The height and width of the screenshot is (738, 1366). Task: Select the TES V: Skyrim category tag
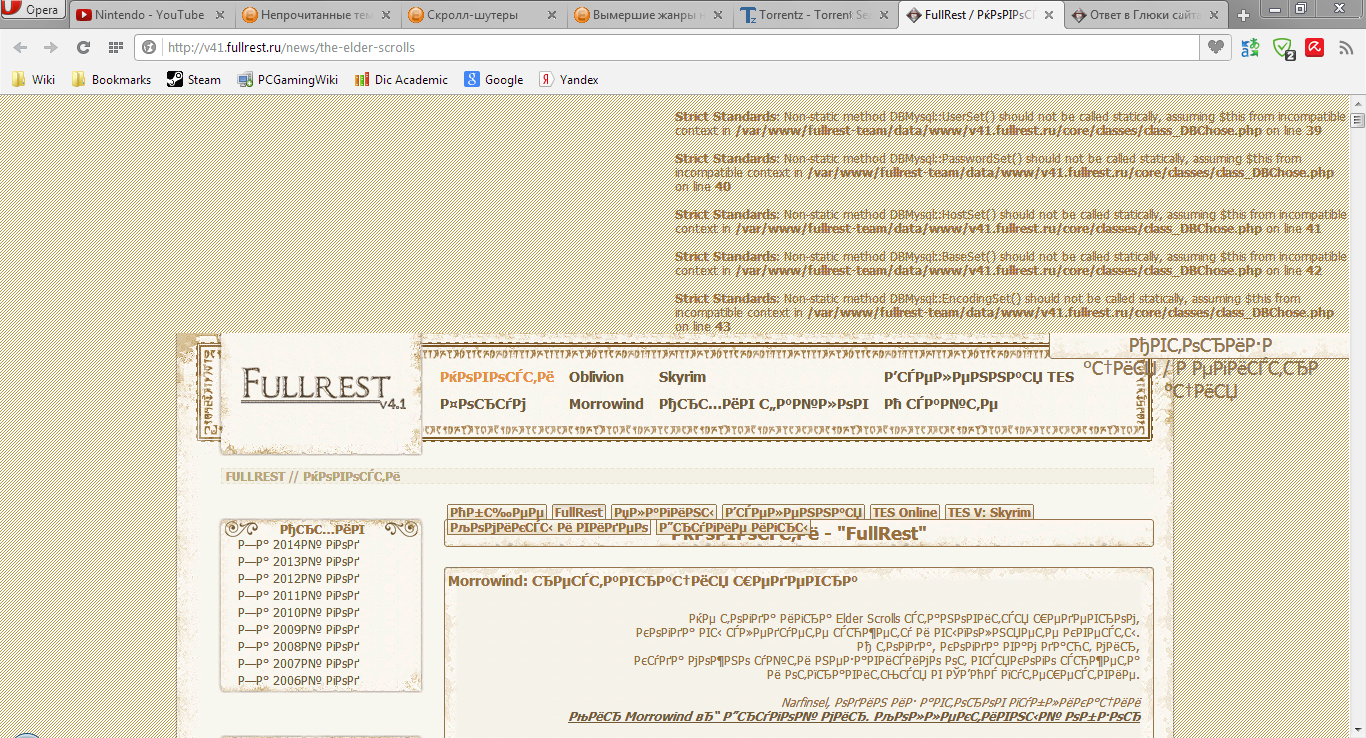989,512
